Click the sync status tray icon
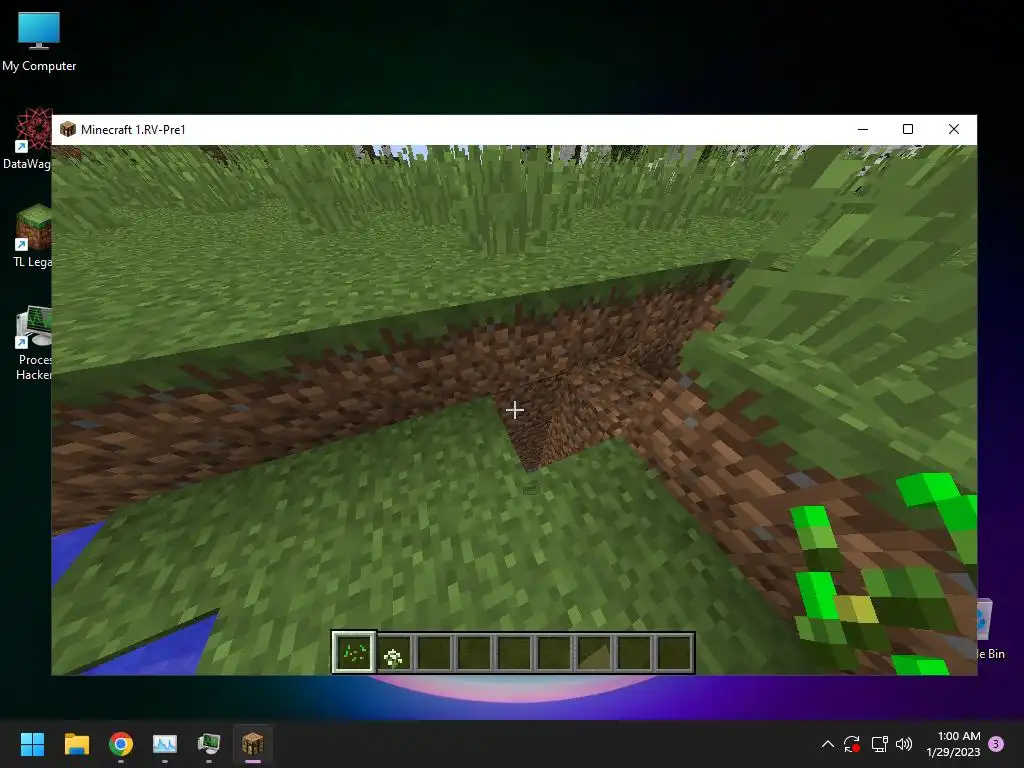This screenshot has width=1024, height=768. (x=852, y=744)
